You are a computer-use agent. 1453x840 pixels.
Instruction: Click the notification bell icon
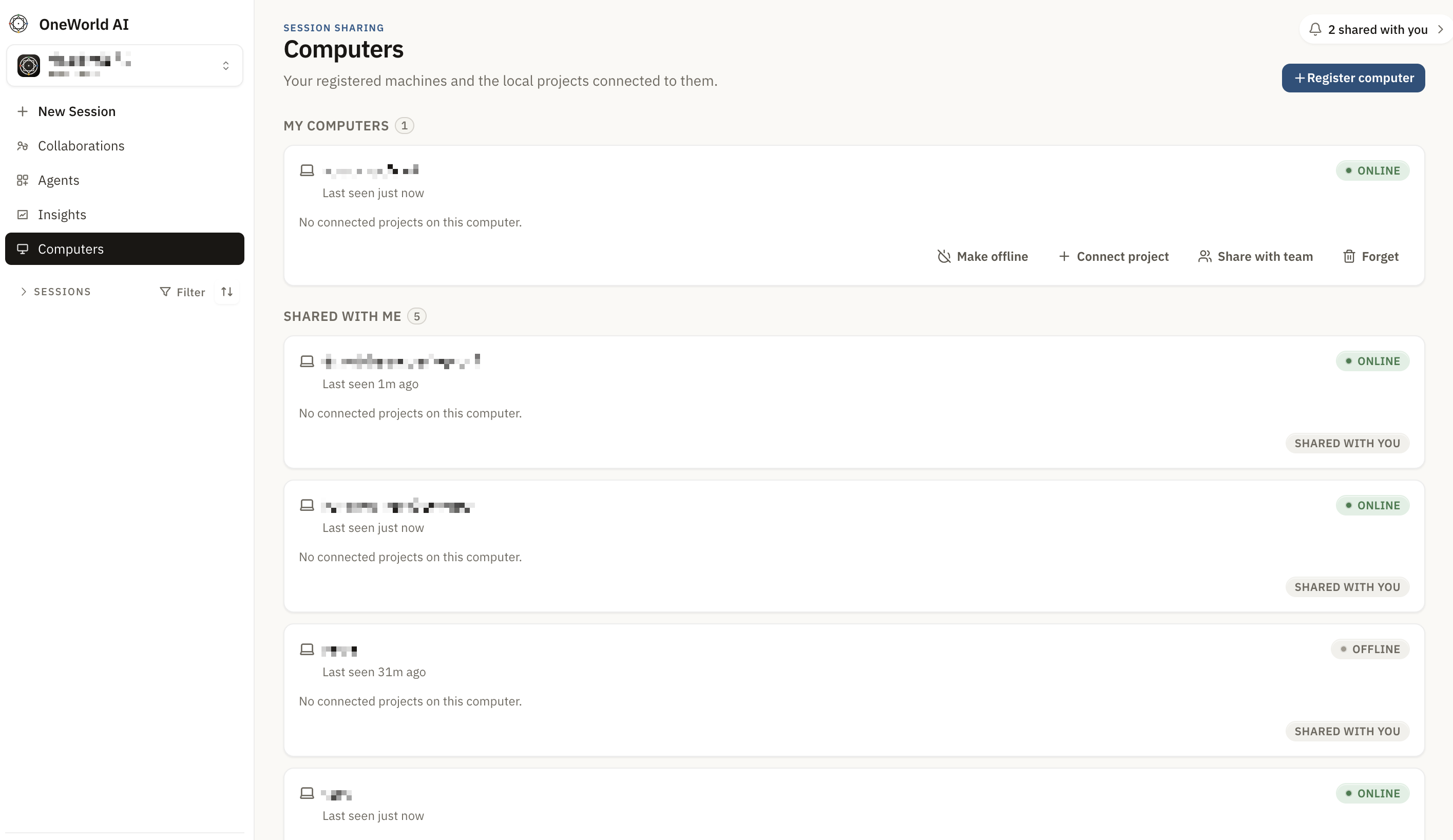[1314, 29]
